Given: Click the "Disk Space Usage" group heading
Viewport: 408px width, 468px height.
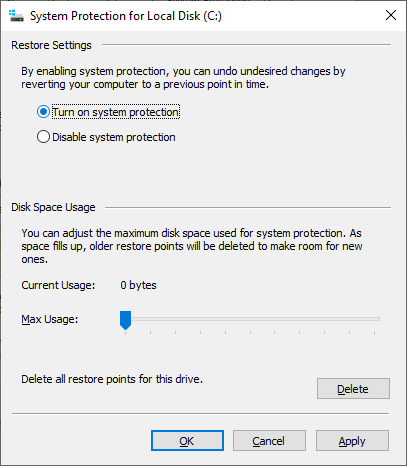Looking at the screenshot, I should 53,207.
